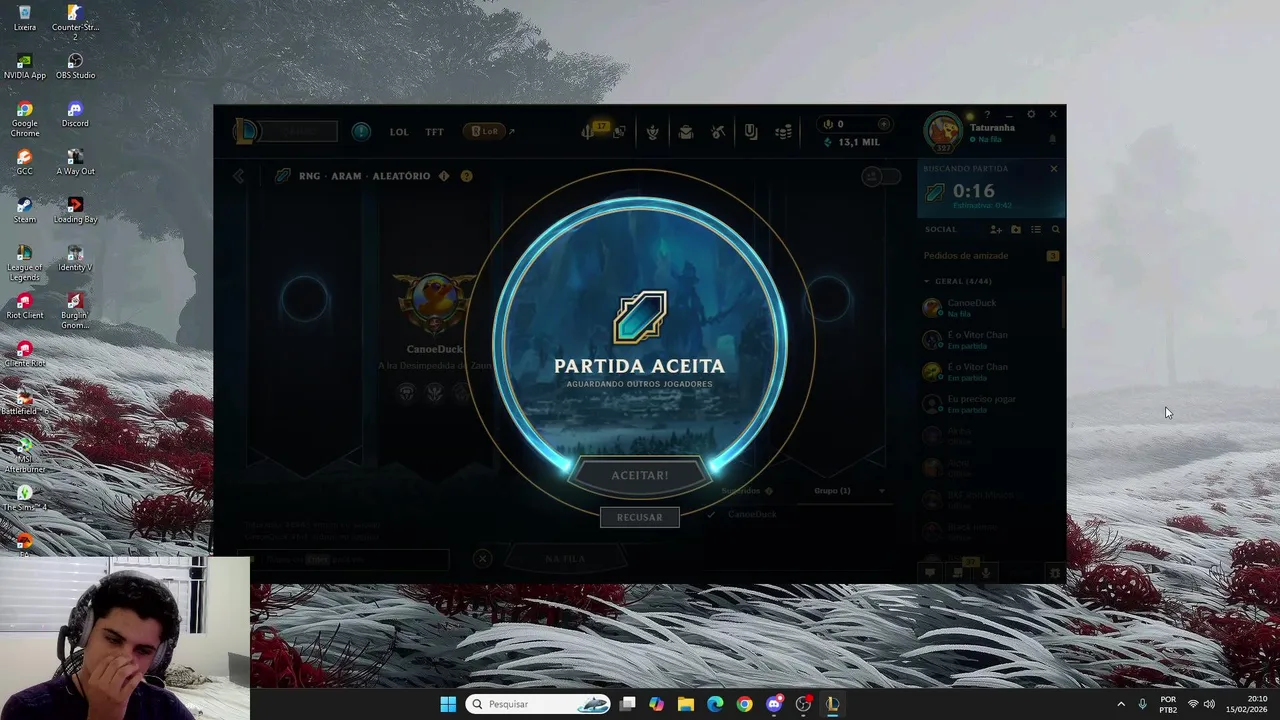Open client settings gear icon
1280x720 pixels.
coord(1031,114)
